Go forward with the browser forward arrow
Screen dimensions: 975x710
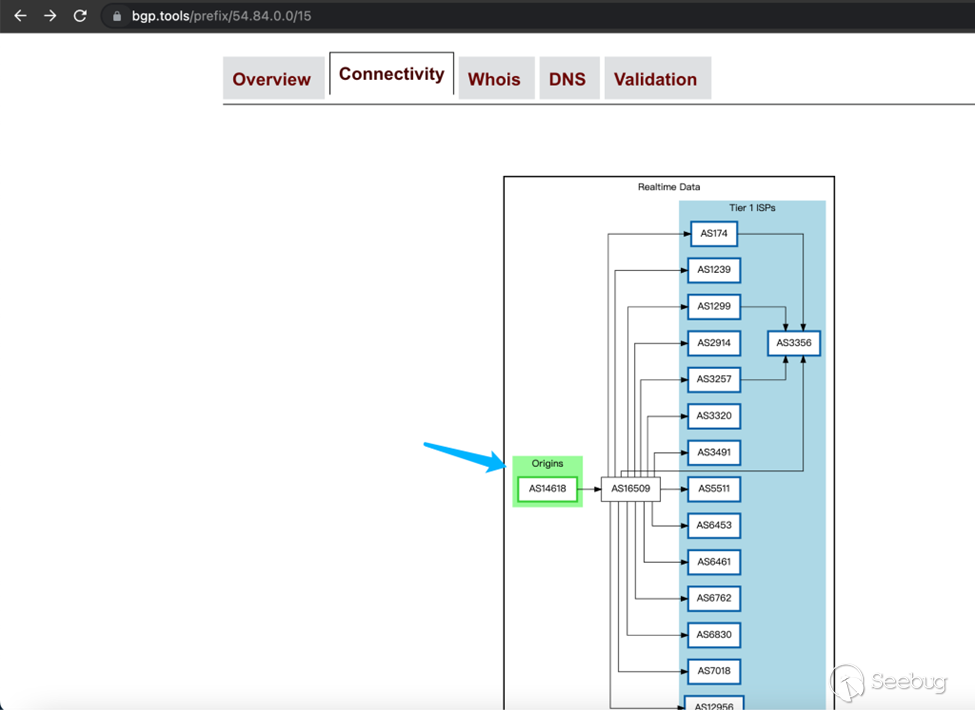50,16
